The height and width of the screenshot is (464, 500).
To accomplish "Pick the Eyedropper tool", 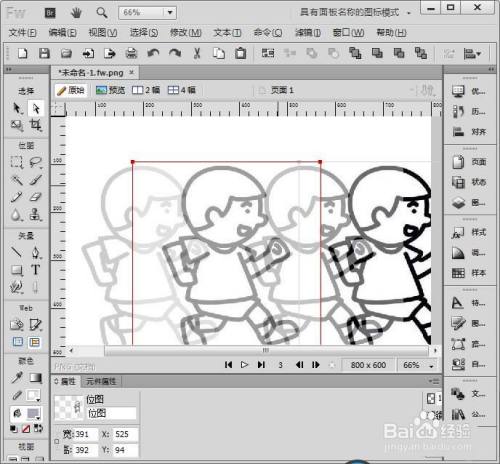I will [x=16, y=377].
